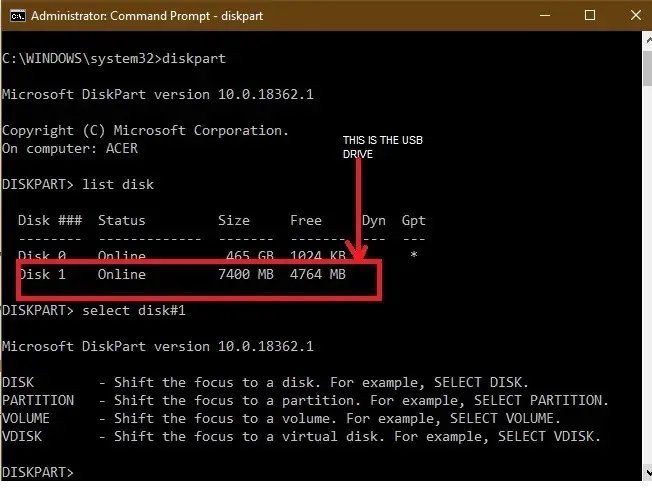Click the vertical scrollbar thumb
The width and height of the screenshot is (652, 490).
[x=648, y=69]
